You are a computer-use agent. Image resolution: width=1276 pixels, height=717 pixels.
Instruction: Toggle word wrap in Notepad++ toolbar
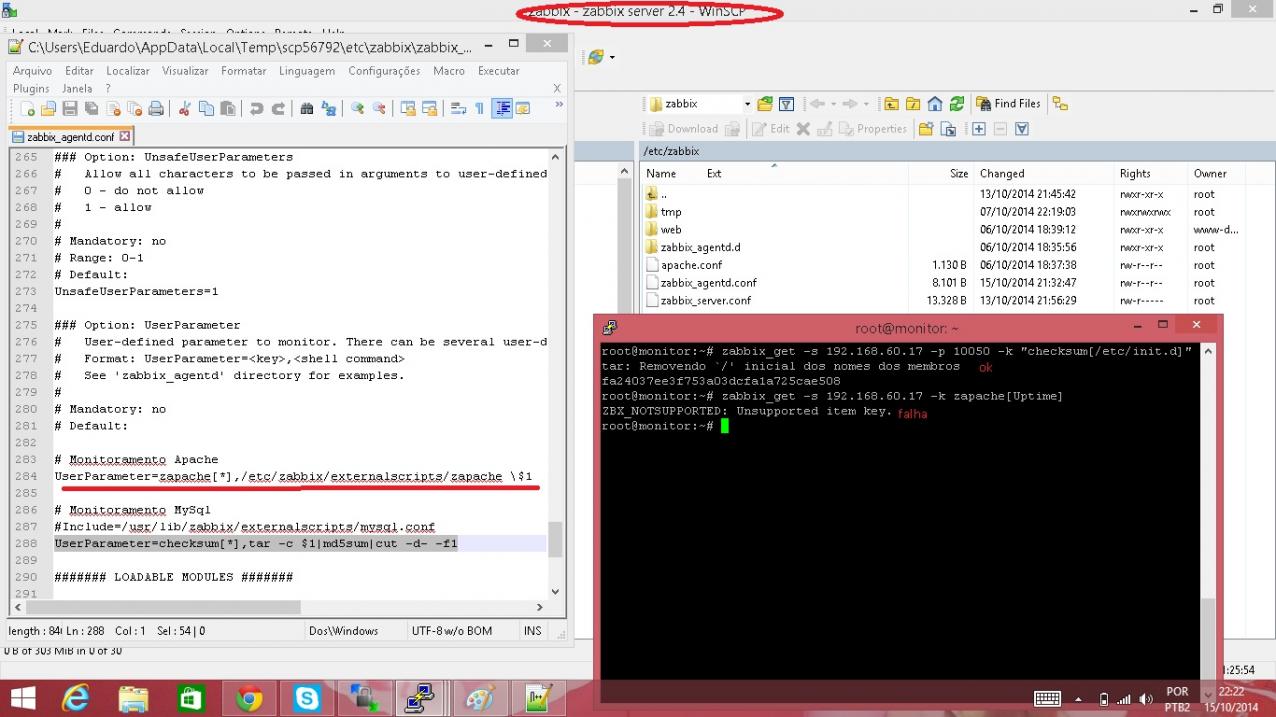[x=458, y=109]
